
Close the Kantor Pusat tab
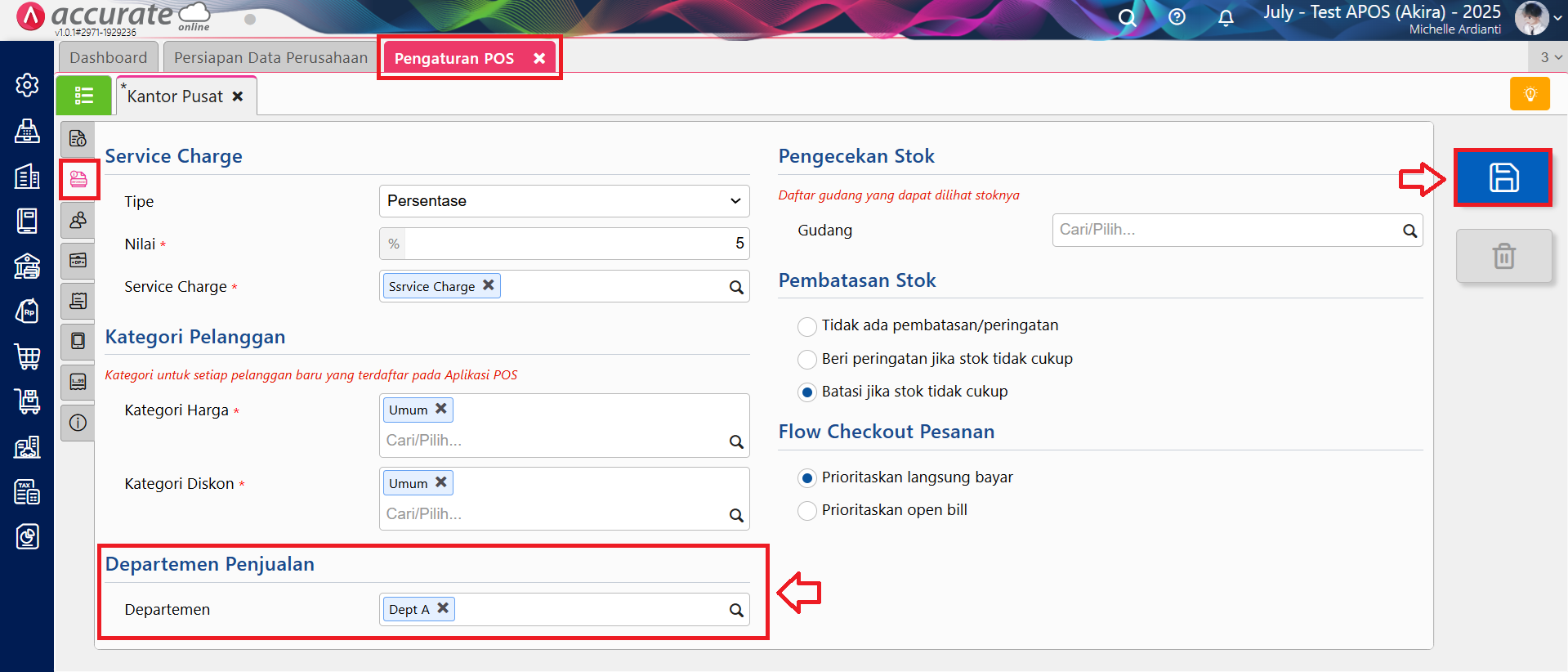pyautogui.click(x=238, y=96)
